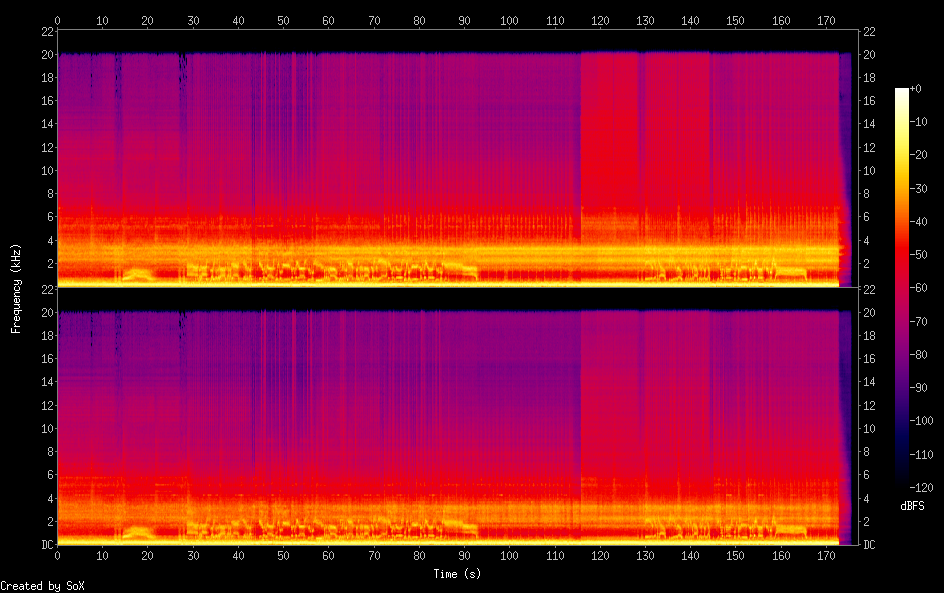Click the 170 label on the bottom time axis
944x593 pixels.
827,555
